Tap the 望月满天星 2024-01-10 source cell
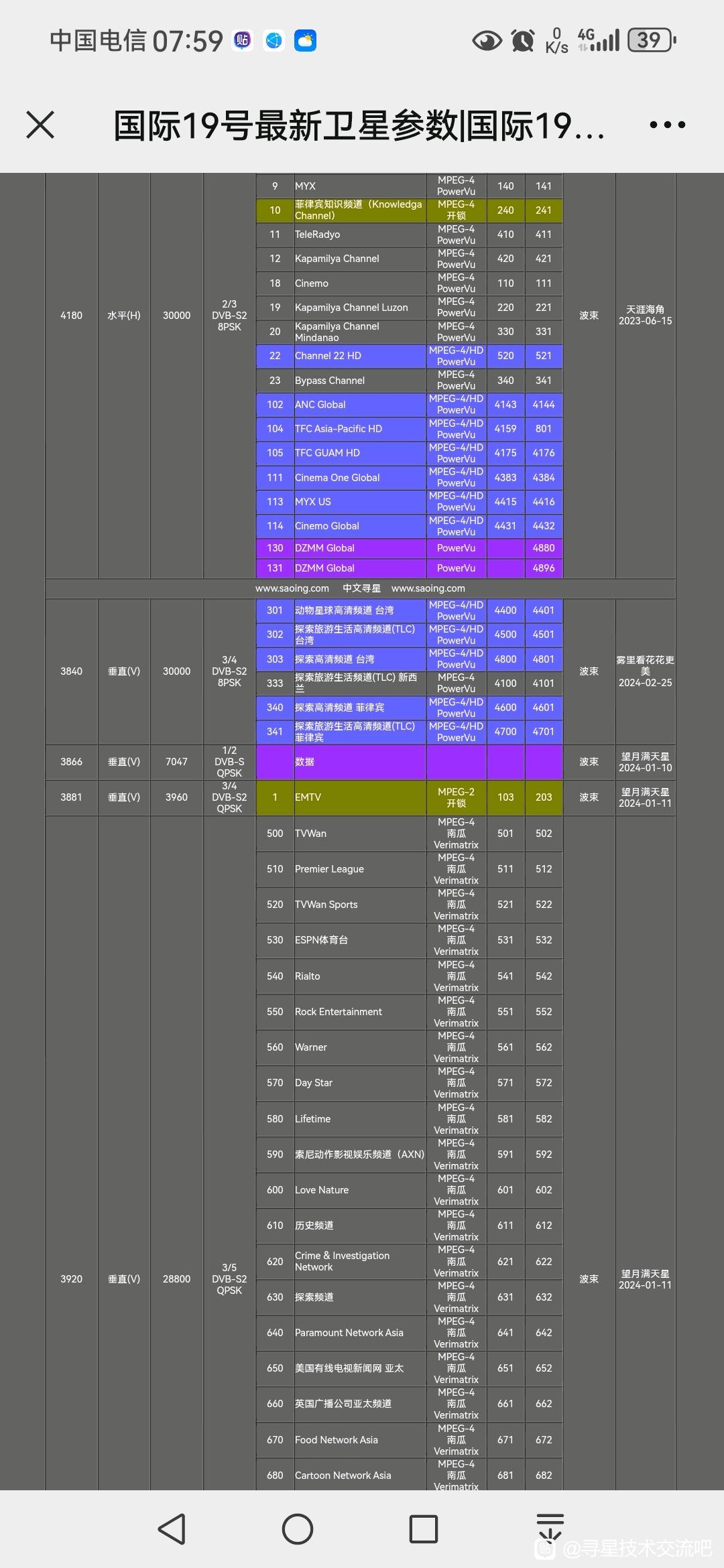The width and height of the screenshot is (724, 1568). (x=646, y=762)
